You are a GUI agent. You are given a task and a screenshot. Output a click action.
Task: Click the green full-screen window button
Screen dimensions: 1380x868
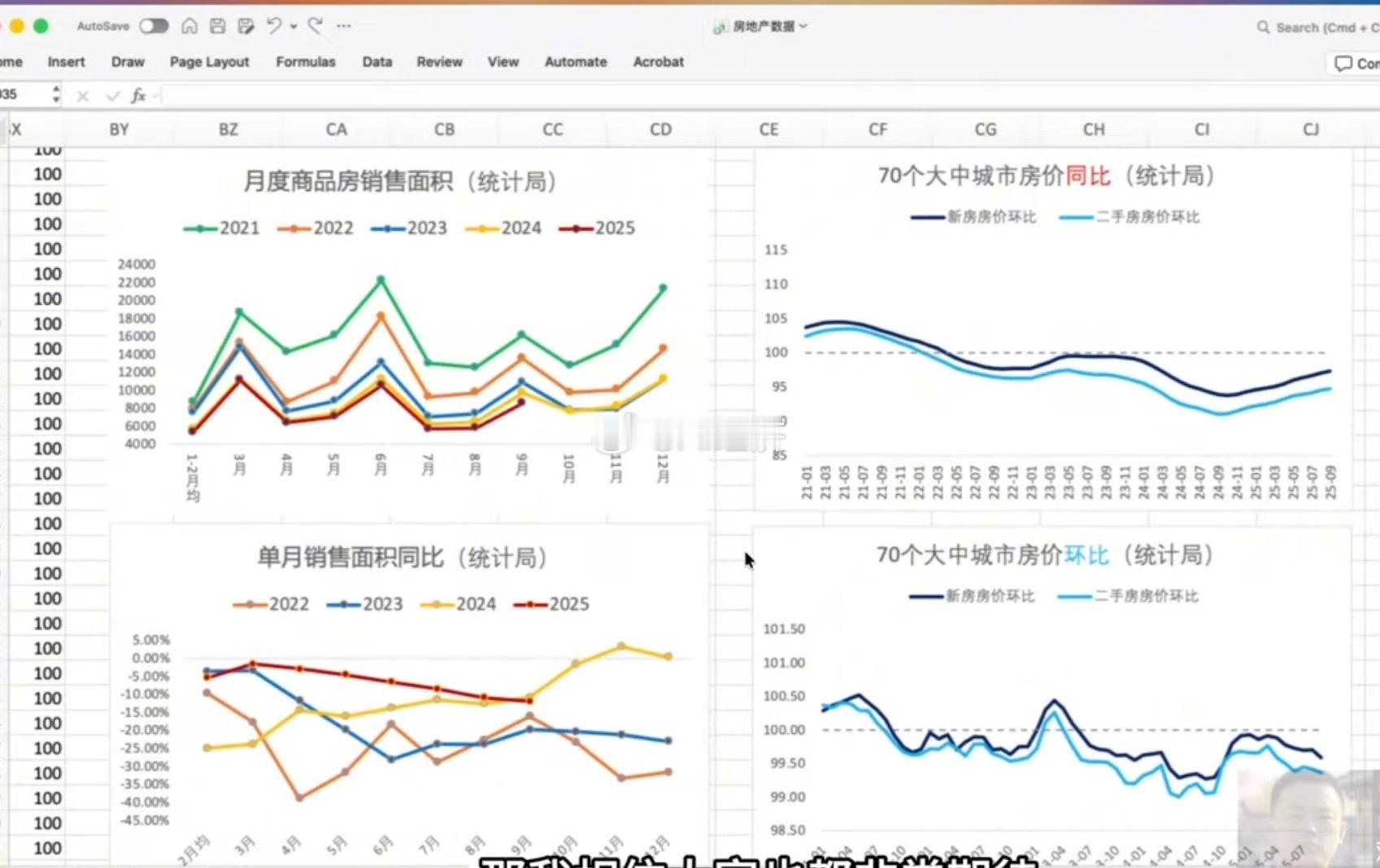click(x=40, y=26)
